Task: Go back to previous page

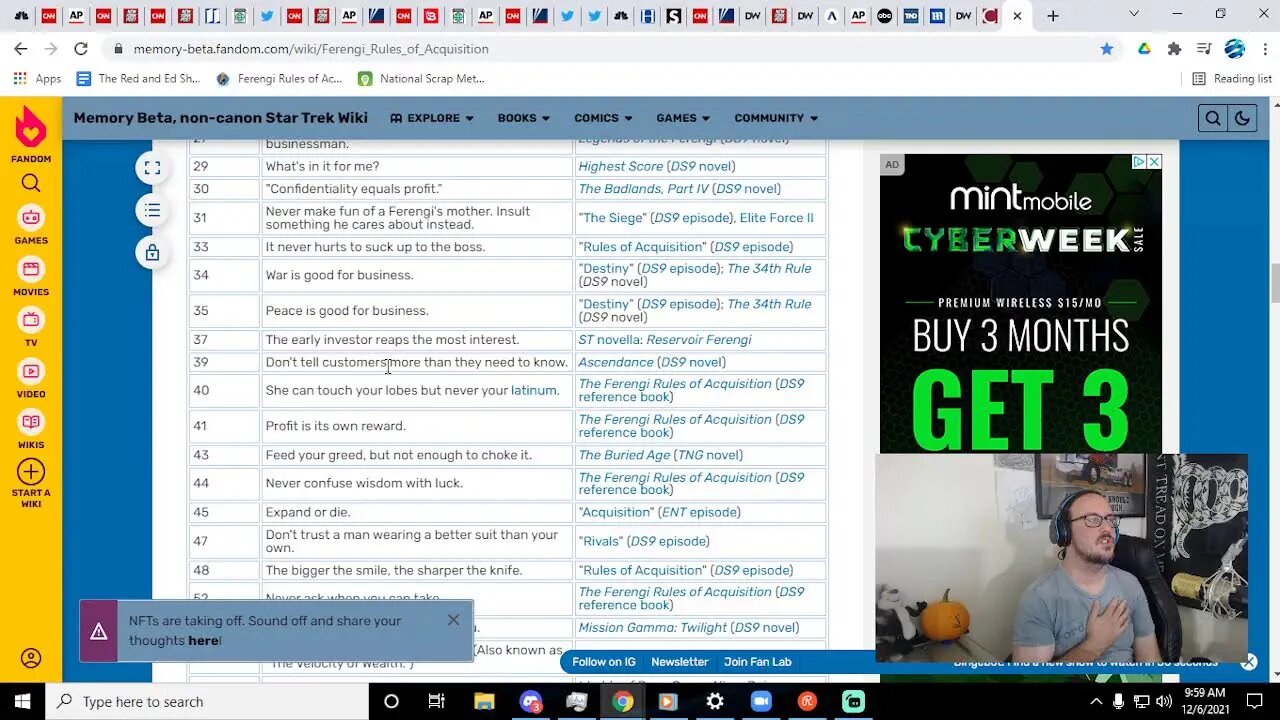Action: [21, 49]
